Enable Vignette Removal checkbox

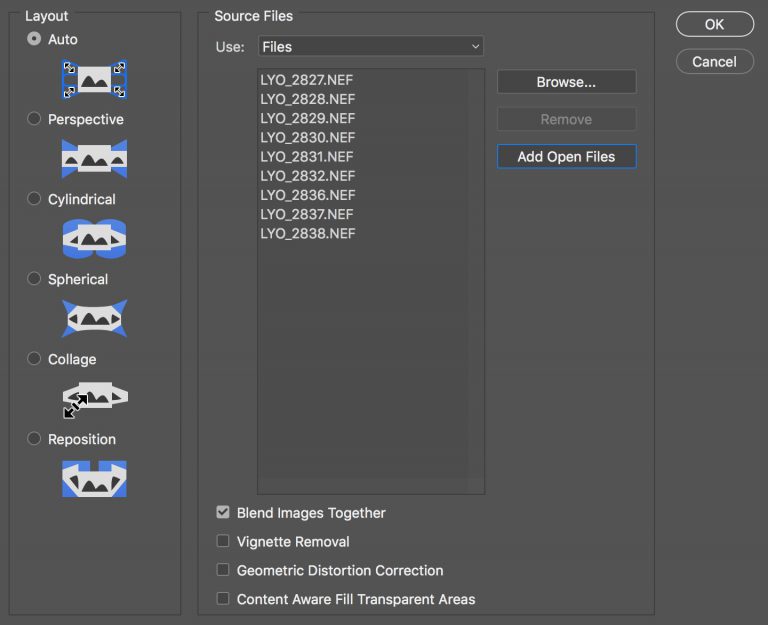pos(223,541)
